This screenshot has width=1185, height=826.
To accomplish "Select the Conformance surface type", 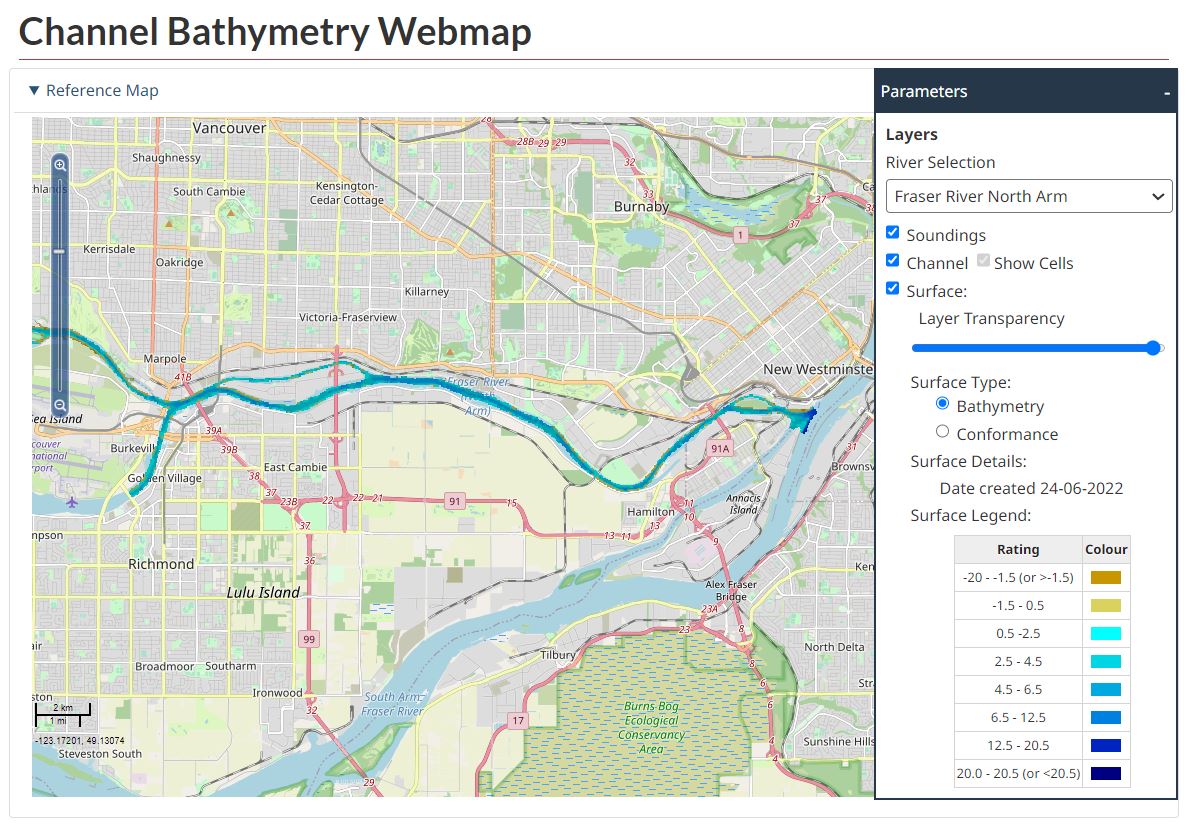I will (942, 432).
